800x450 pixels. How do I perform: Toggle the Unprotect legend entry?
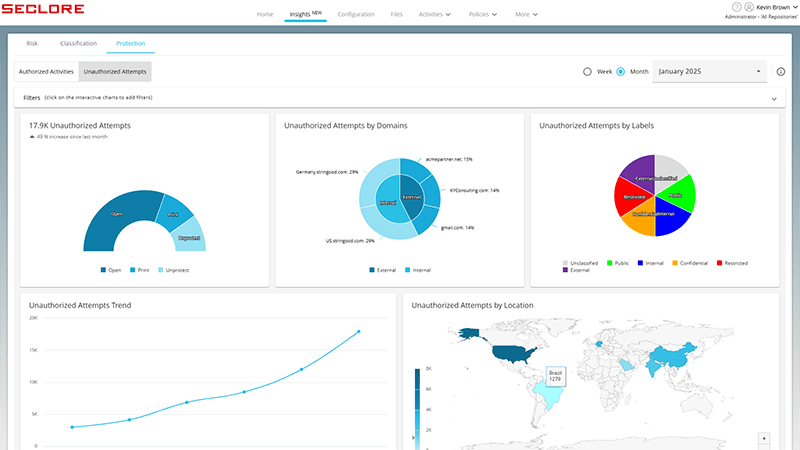tap(173, 270)
